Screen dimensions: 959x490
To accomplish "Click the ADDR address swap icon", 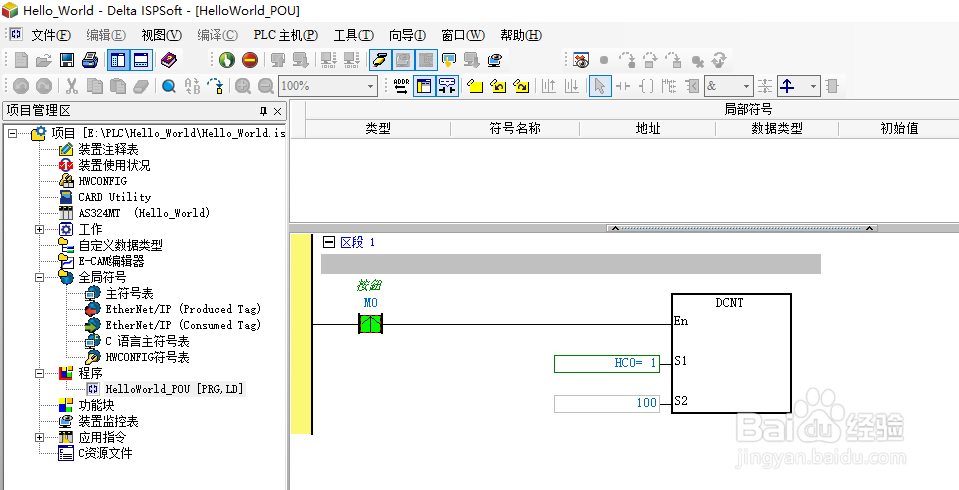I will [x=401, y=86].
